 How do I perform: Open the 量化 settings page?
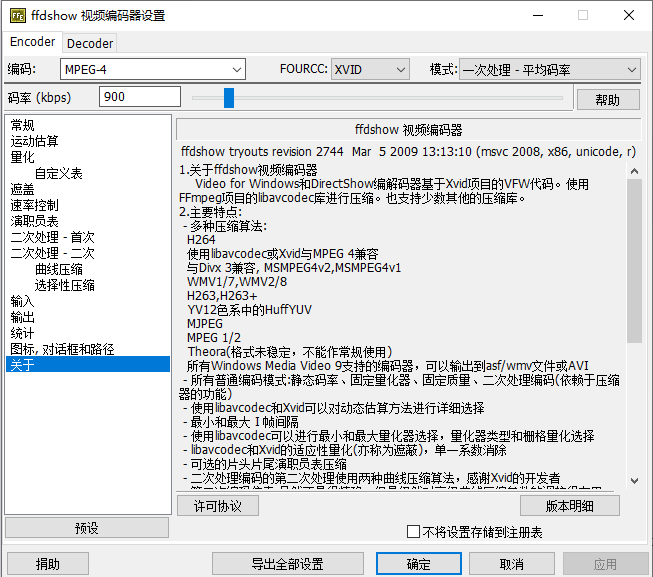coord(22,157)
